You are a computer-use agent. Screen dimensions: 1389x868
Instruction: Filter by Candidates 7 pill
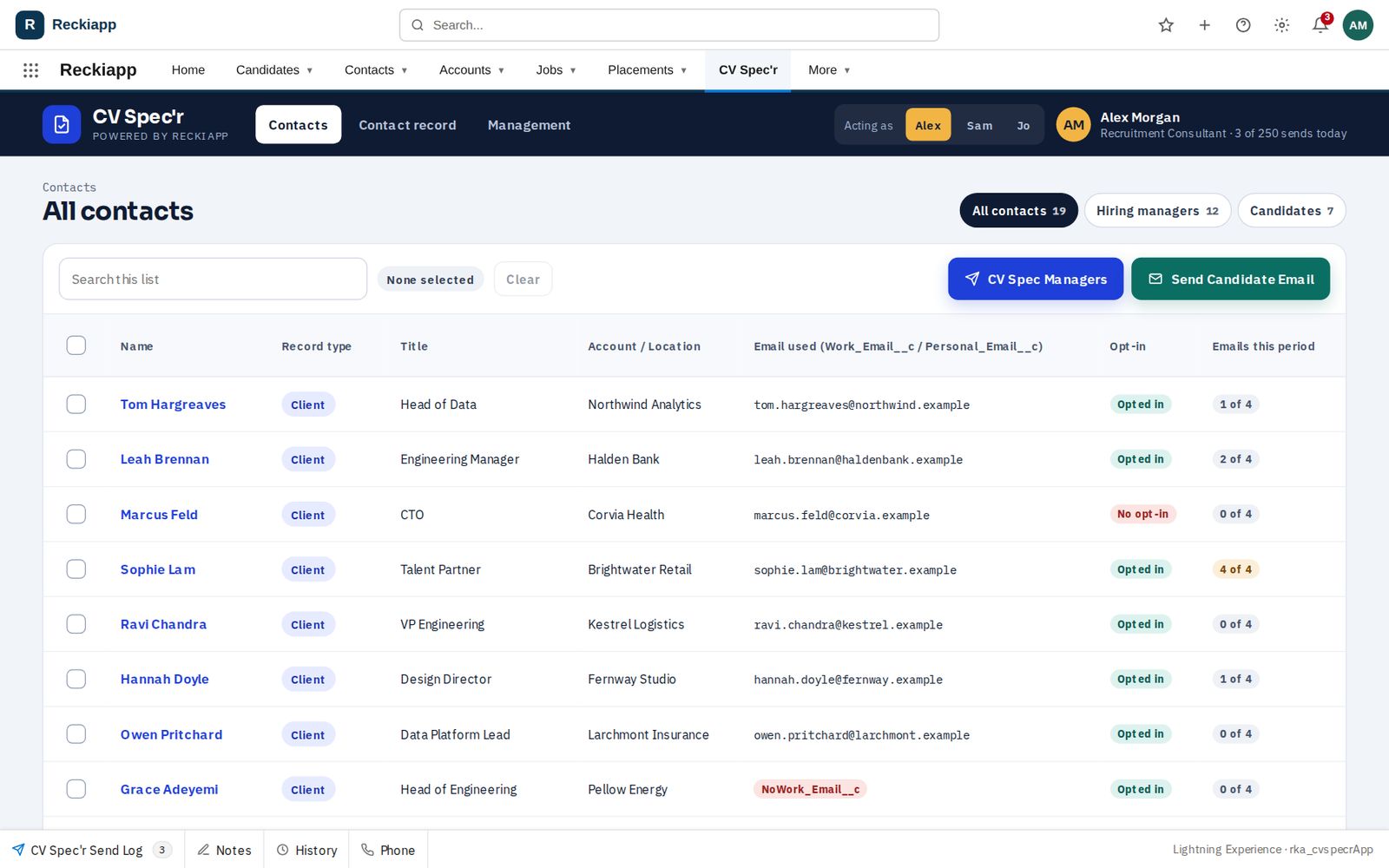[x=1291, y=211]
